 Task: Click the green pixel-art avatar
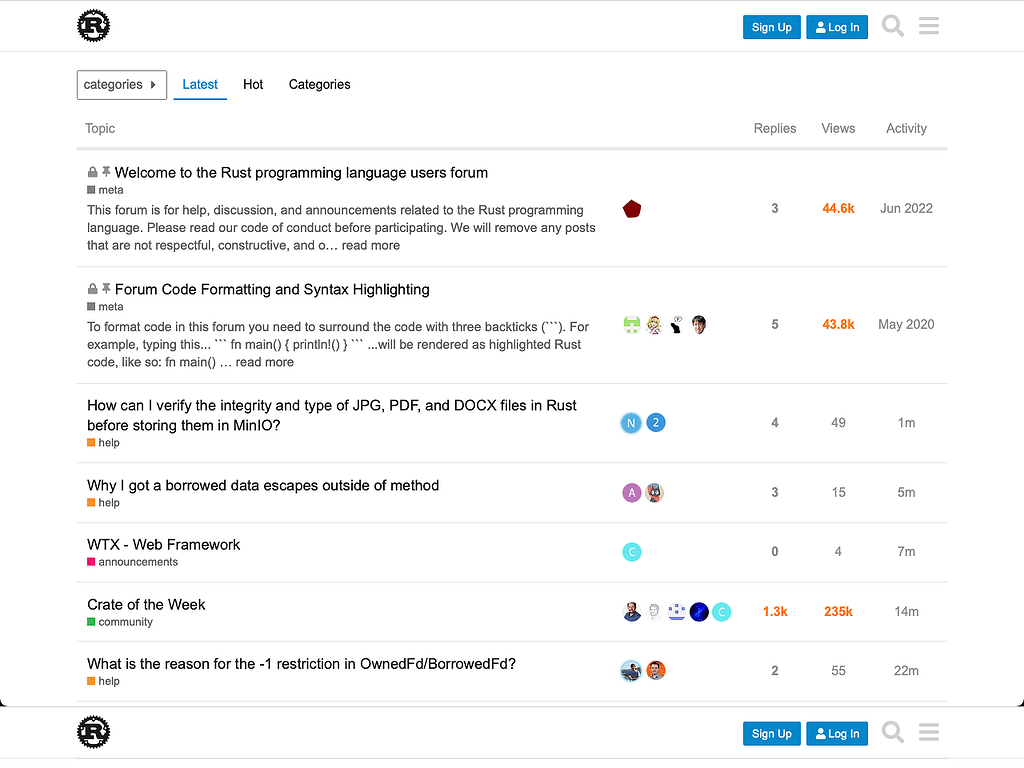[631, 325]
